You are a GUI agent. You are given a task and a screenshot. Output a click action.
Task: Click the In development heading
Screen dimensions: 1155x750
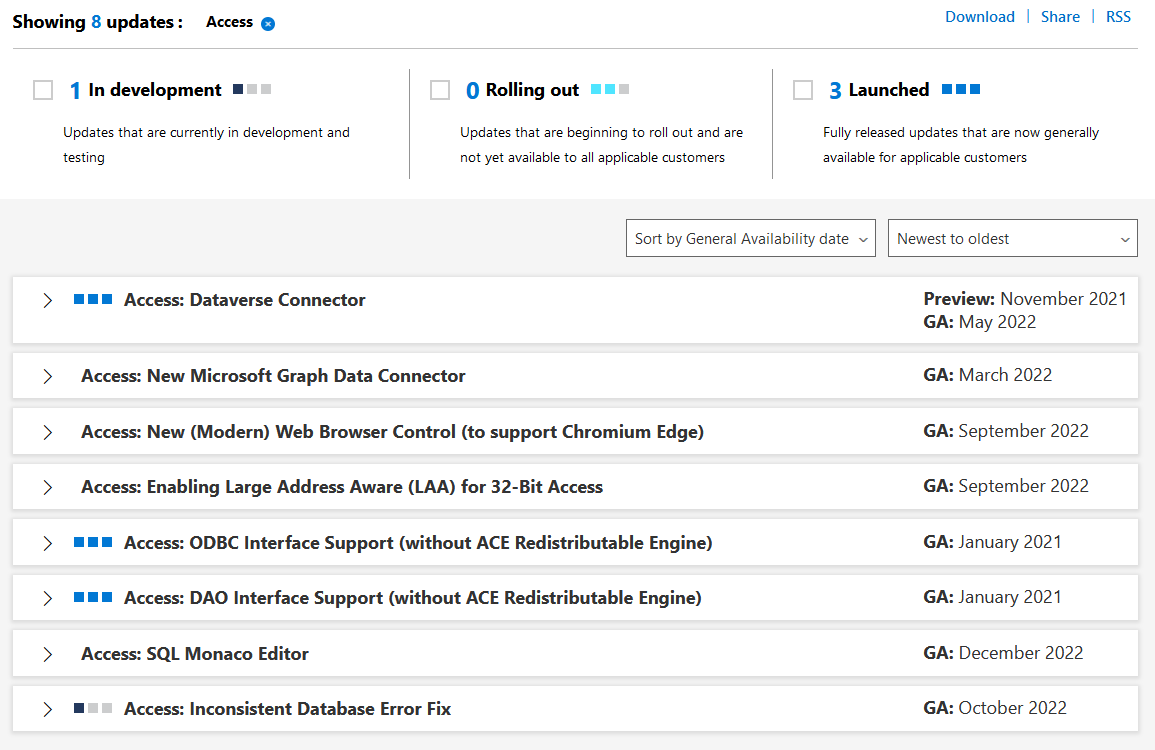(x=155, y=90)
